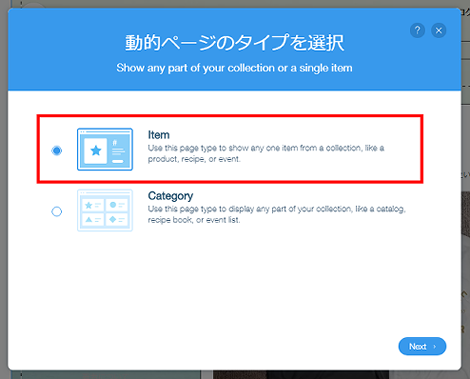470x379 pixels.
Task: Click the Item title text
Action: coord(159,135)
